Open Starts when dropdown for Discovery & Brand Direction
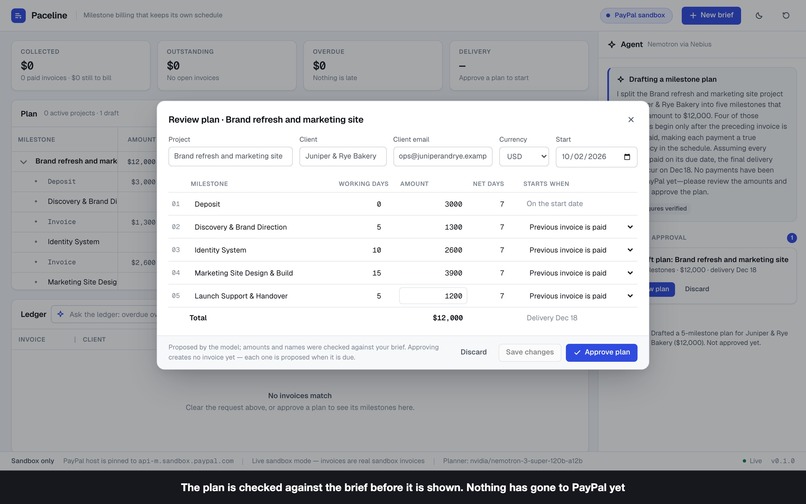The width and height of the screenshot is (806, 504). [x=580, y=227]
